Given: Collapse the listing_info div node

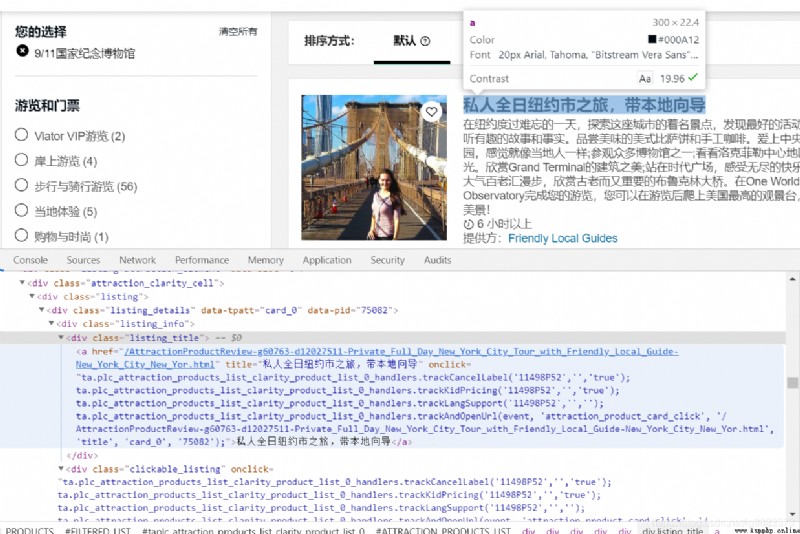Looking at the screenshot, I should coord(51,323).
